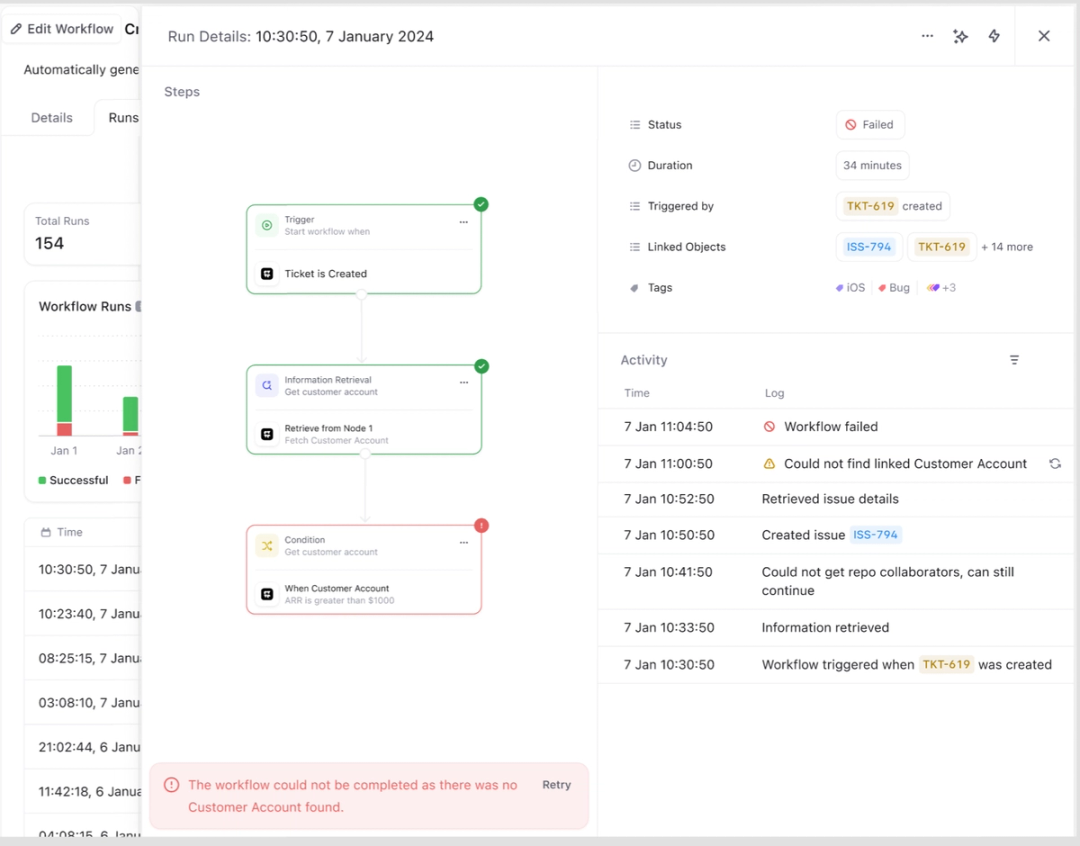Expand the + 14 more linked objects
Image resolution: width=1080 pixels, height=846 pixels.
point(1007,247)
